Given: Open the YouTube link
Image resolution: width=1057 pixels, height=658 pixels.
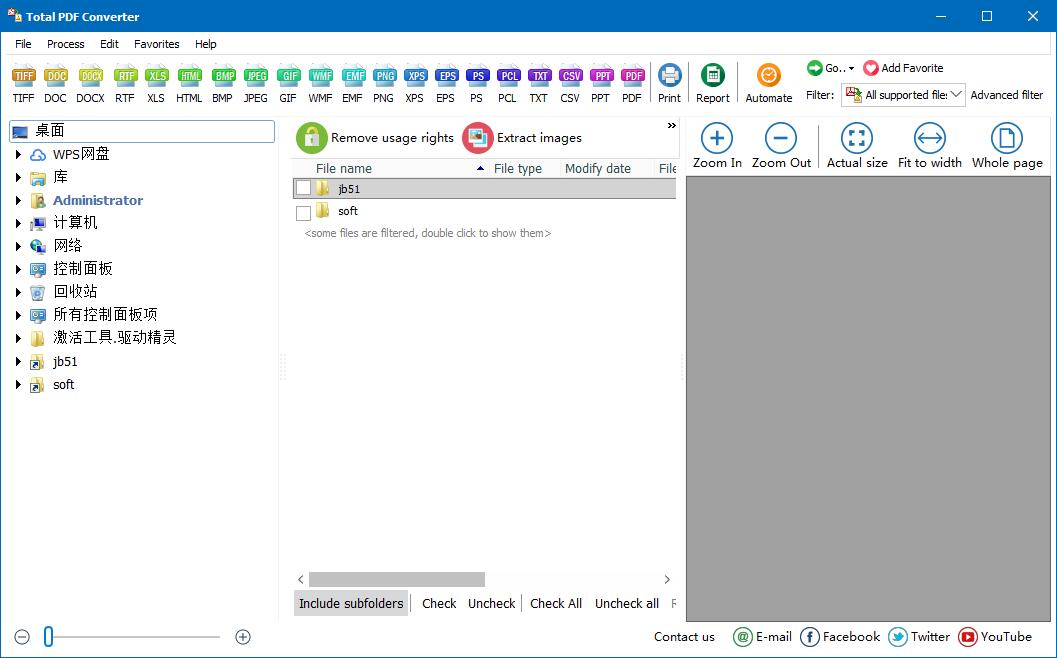Looking at the screenshot, I should pos(995,636).
